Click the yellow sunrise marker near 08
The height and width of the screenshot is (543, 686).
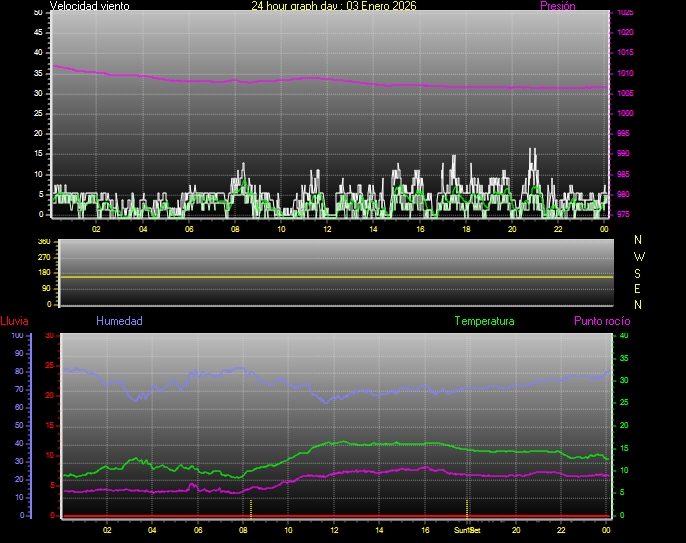coord(250,507)
